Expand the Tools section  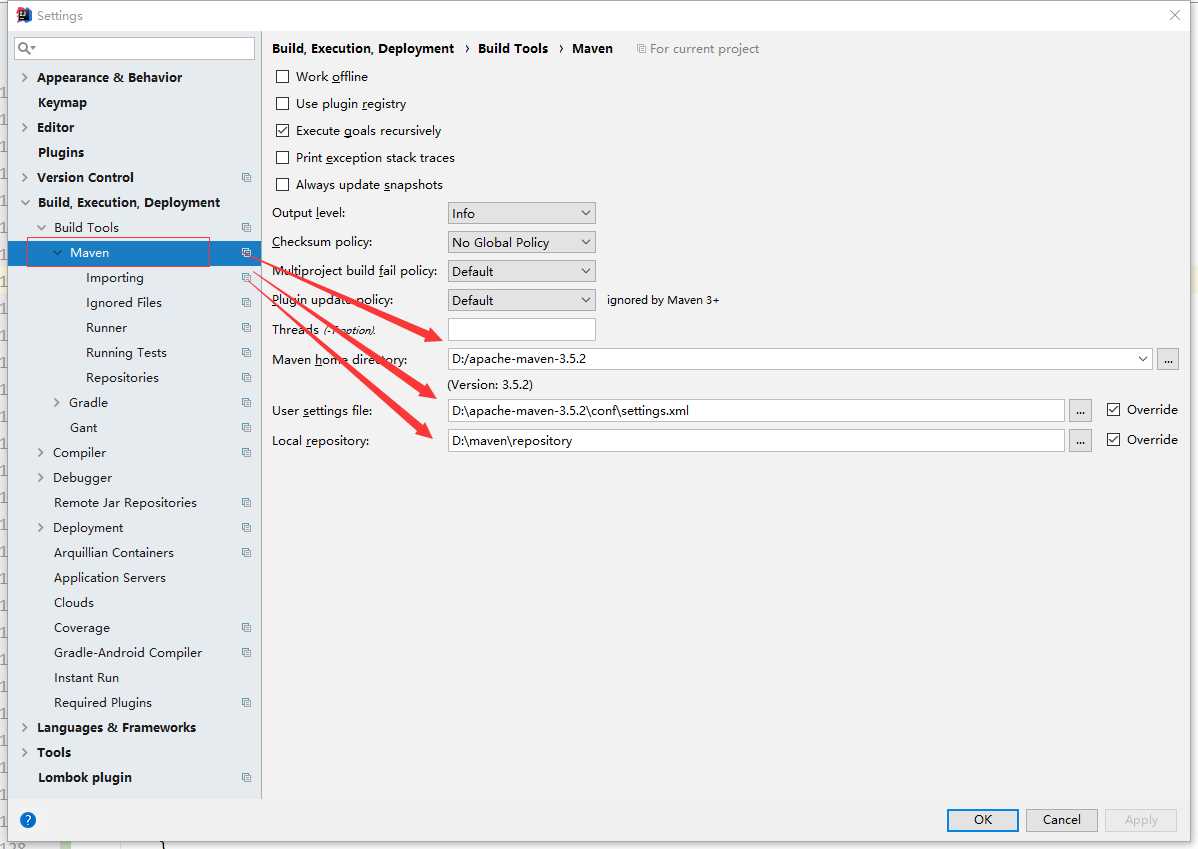(x=24, y=753)
